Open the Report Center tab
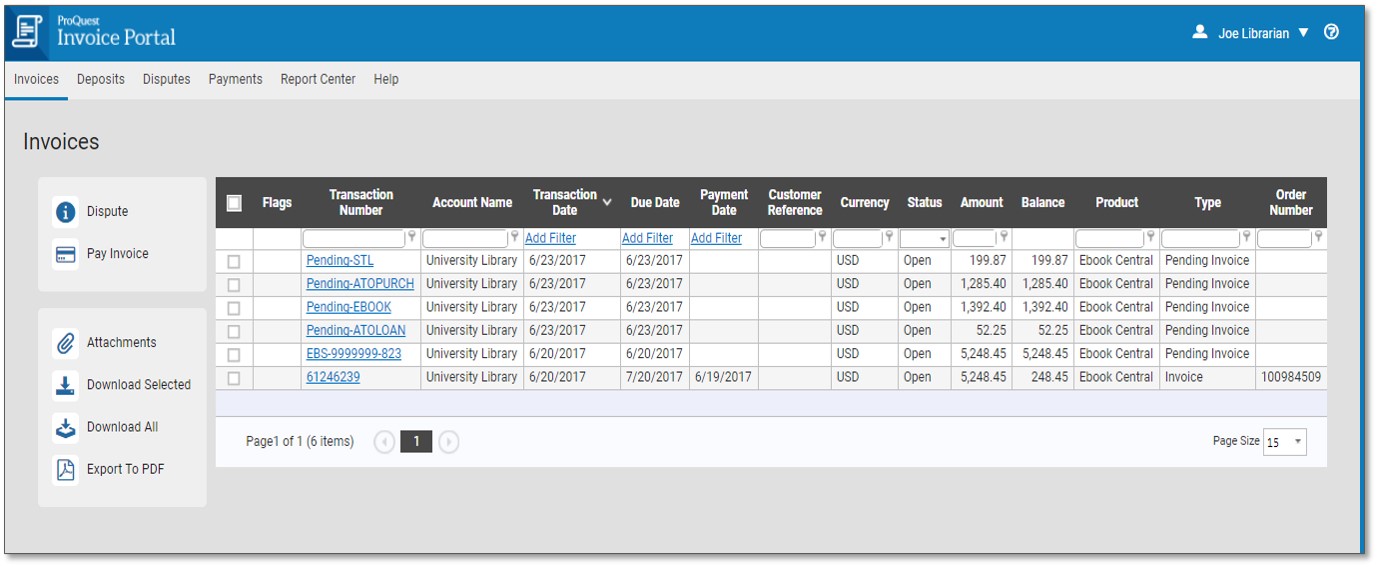Viewport: 1377px width, 567px height. point(317,79)
